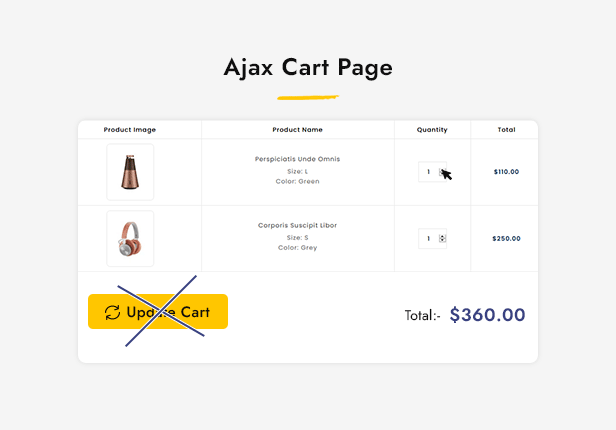Viewport: 616px width, 430px height.
Task: Click quantity stepper arrows in headphones row
Action: [x=442, y=239]
